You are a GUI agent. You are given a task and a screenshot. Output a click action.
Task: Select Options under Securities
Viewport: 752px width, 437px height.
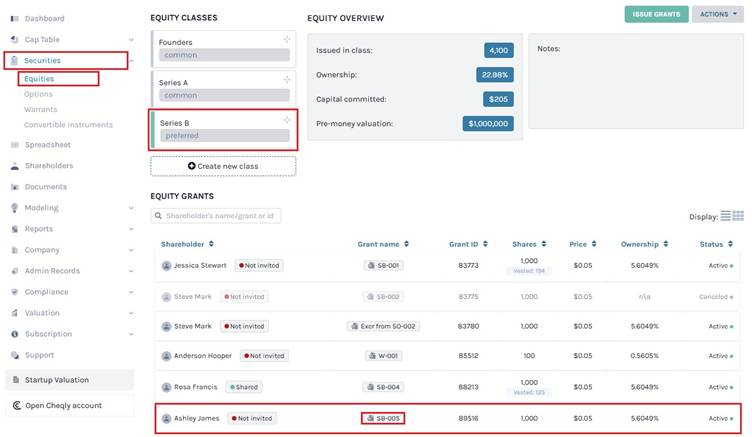click(38, 94)
